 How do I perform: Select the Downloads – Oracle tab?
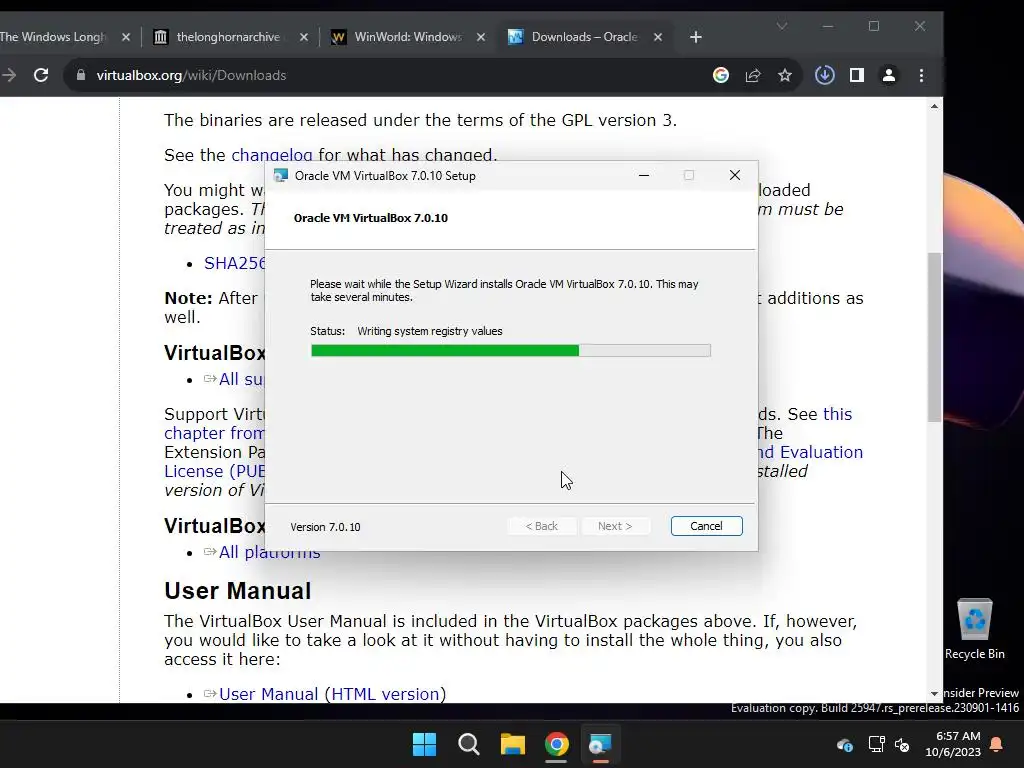tap(584, 37)
